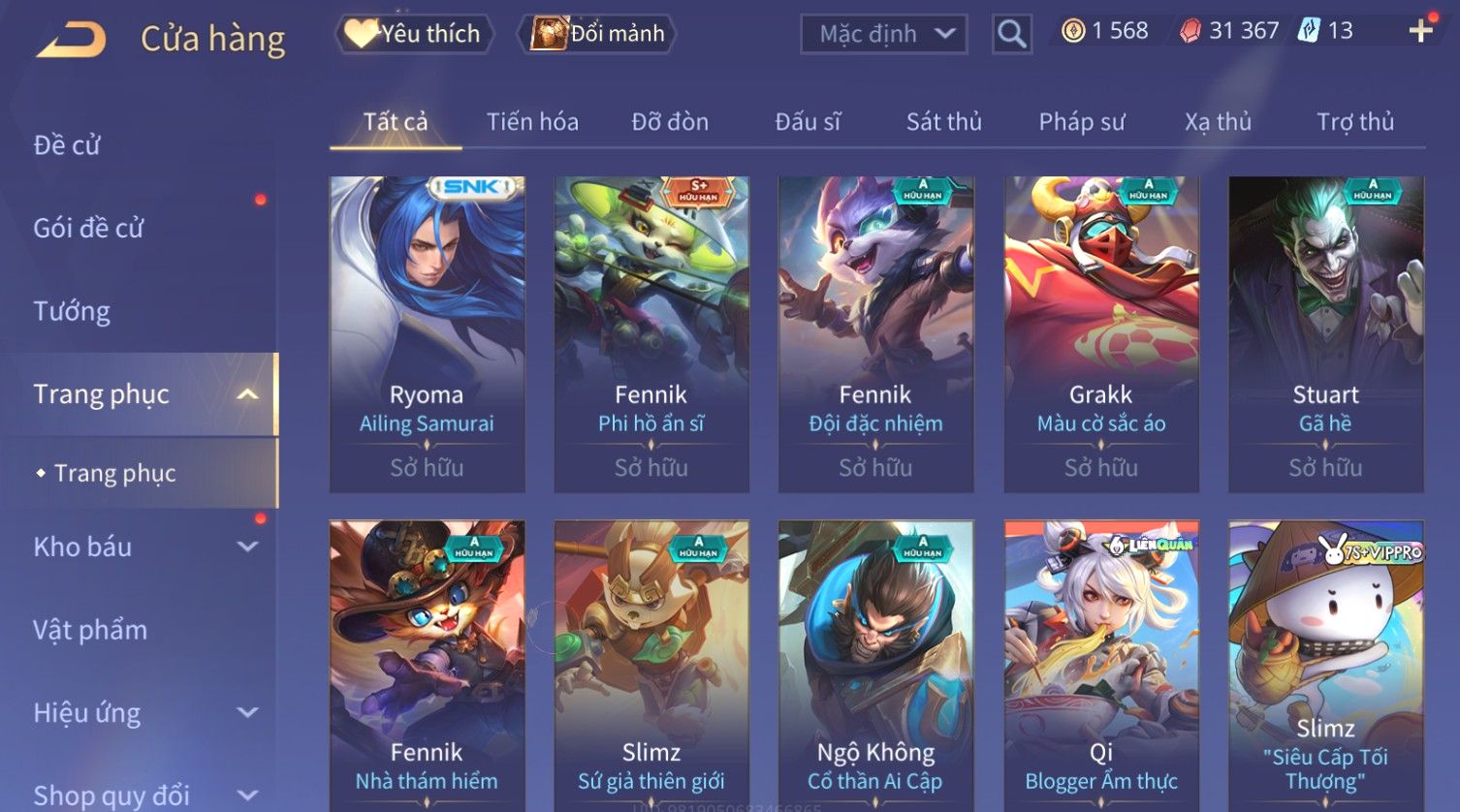Click the red ruby currency icon
Screen dimensions: 1460x812
pyautogui.click(x=1190, y=31)
